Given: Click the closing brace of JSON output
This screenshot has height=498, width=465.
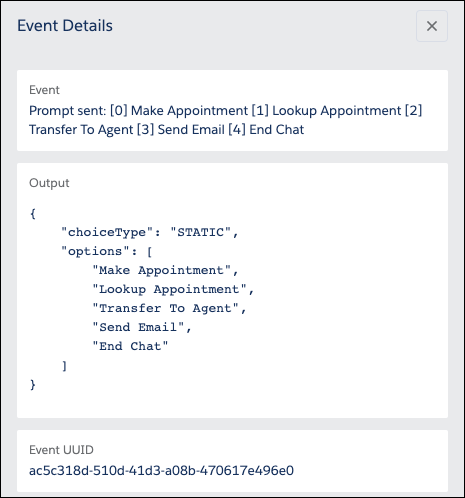Looking at the screenshot, I should tap(33, 384).
